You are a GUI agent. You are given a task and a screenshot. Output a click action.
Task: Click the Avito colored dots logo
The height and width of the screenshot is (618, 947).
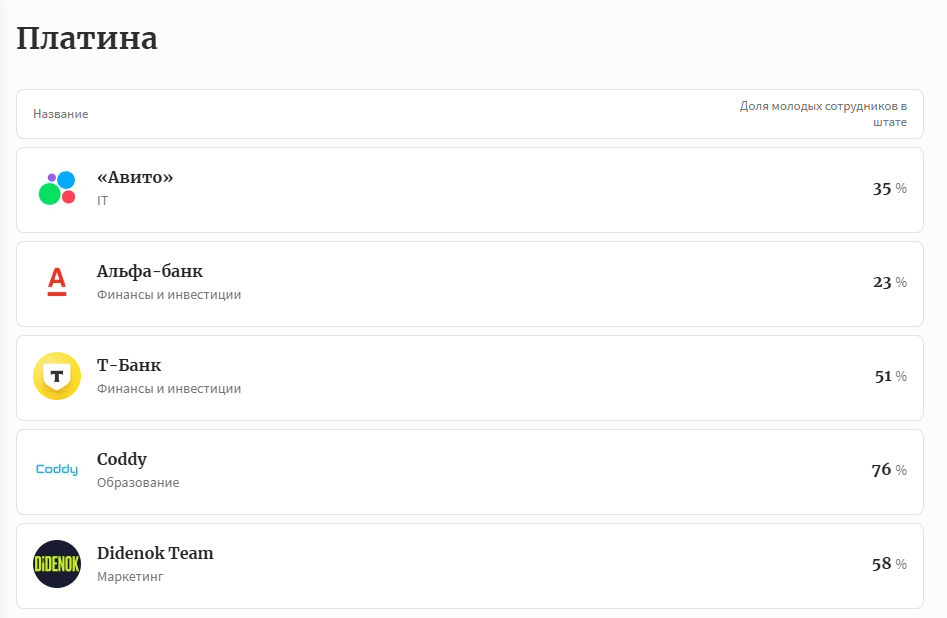[57, 189]
